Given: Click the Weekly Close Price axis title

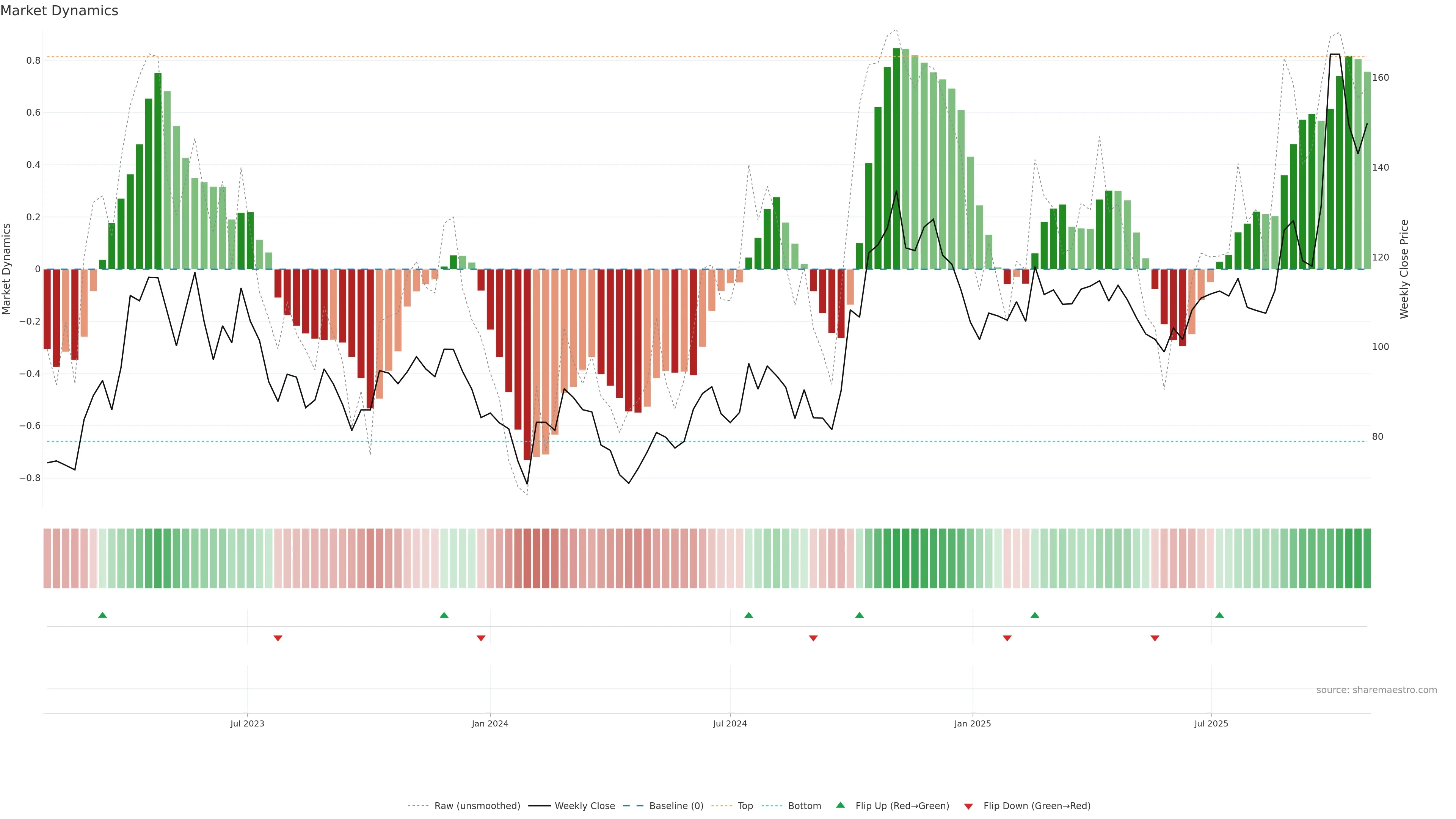Looking at the screenshot, I should pyautogui.click(x=1404, y=269).
